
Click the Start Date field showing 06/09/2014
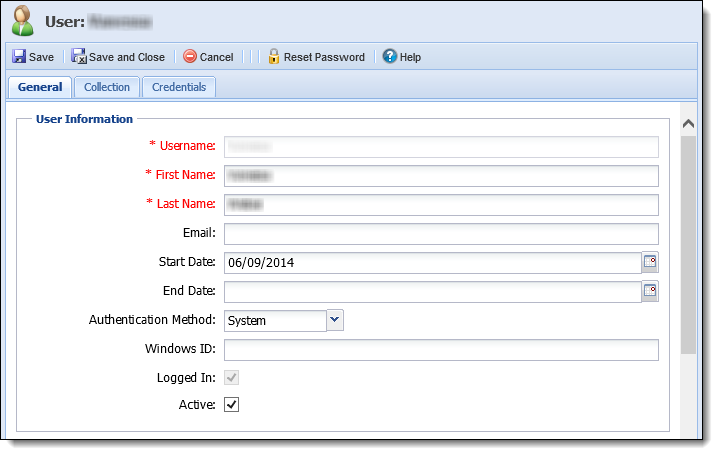433,263
